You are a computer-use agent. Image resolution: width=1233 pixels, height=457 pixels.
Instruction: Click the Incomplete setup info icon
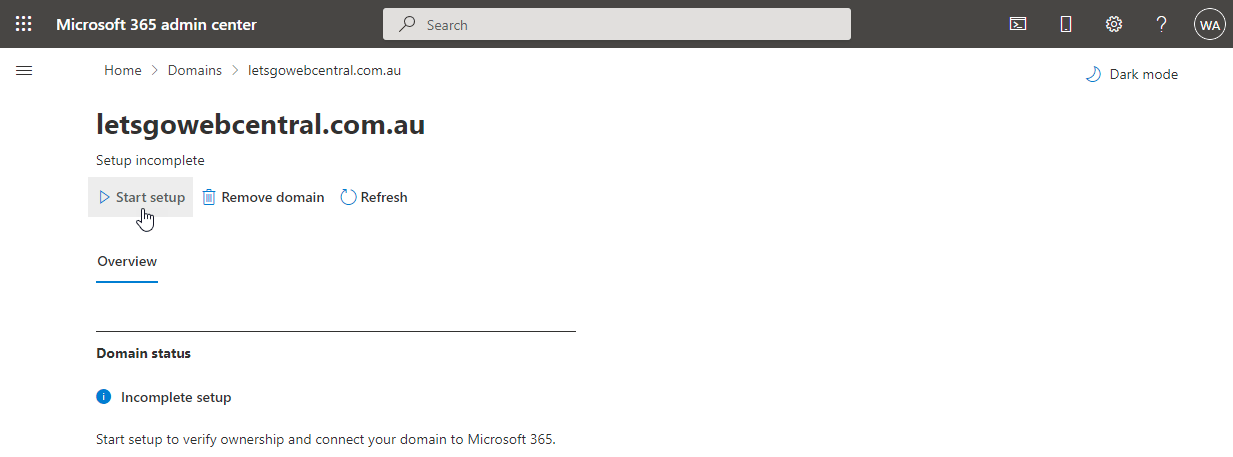(103, 397)
